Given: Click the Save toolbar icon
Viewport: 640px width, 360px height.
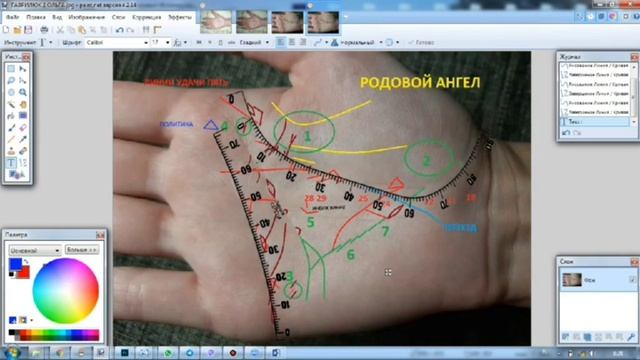Looking at the screenshot, I should click(28, 30).
